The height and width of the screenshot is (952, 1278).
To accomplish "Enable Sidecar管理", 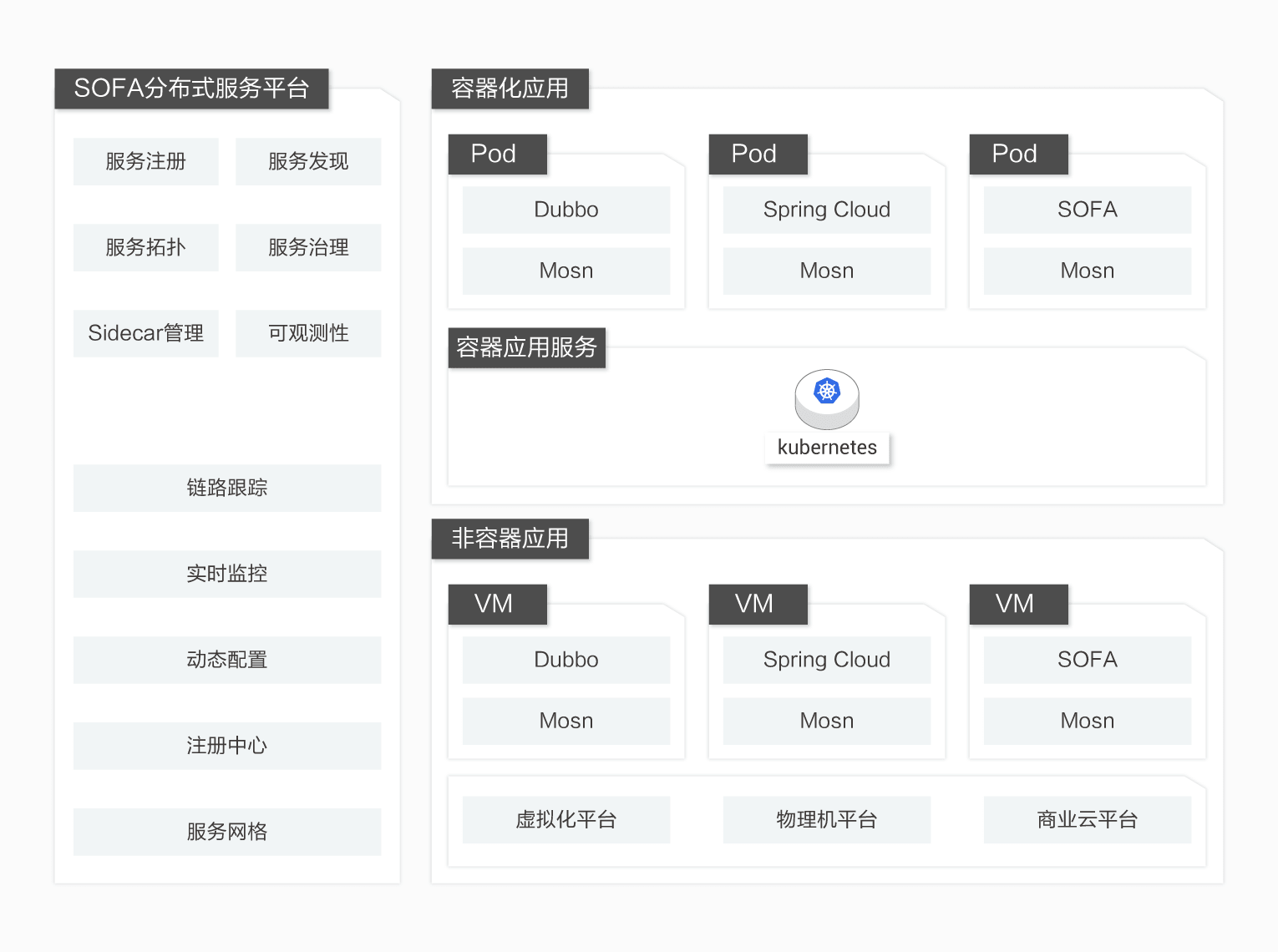I will pyautogui.click(x=145, y=332).
